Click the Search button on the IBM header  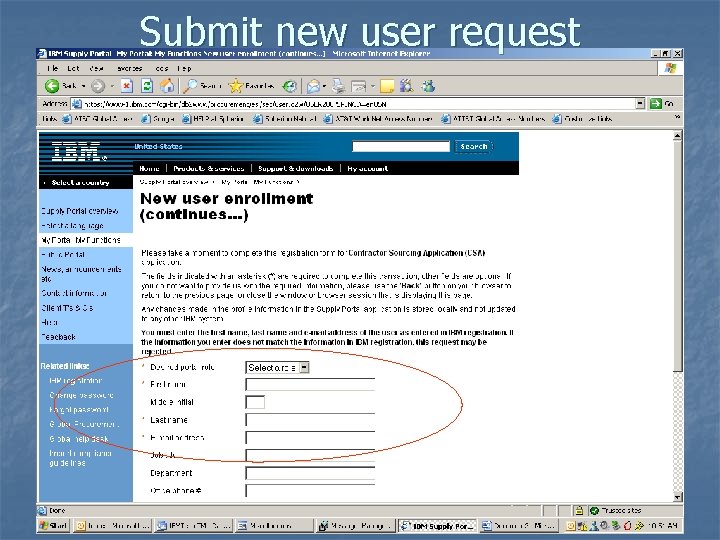[x=473, y=146]
